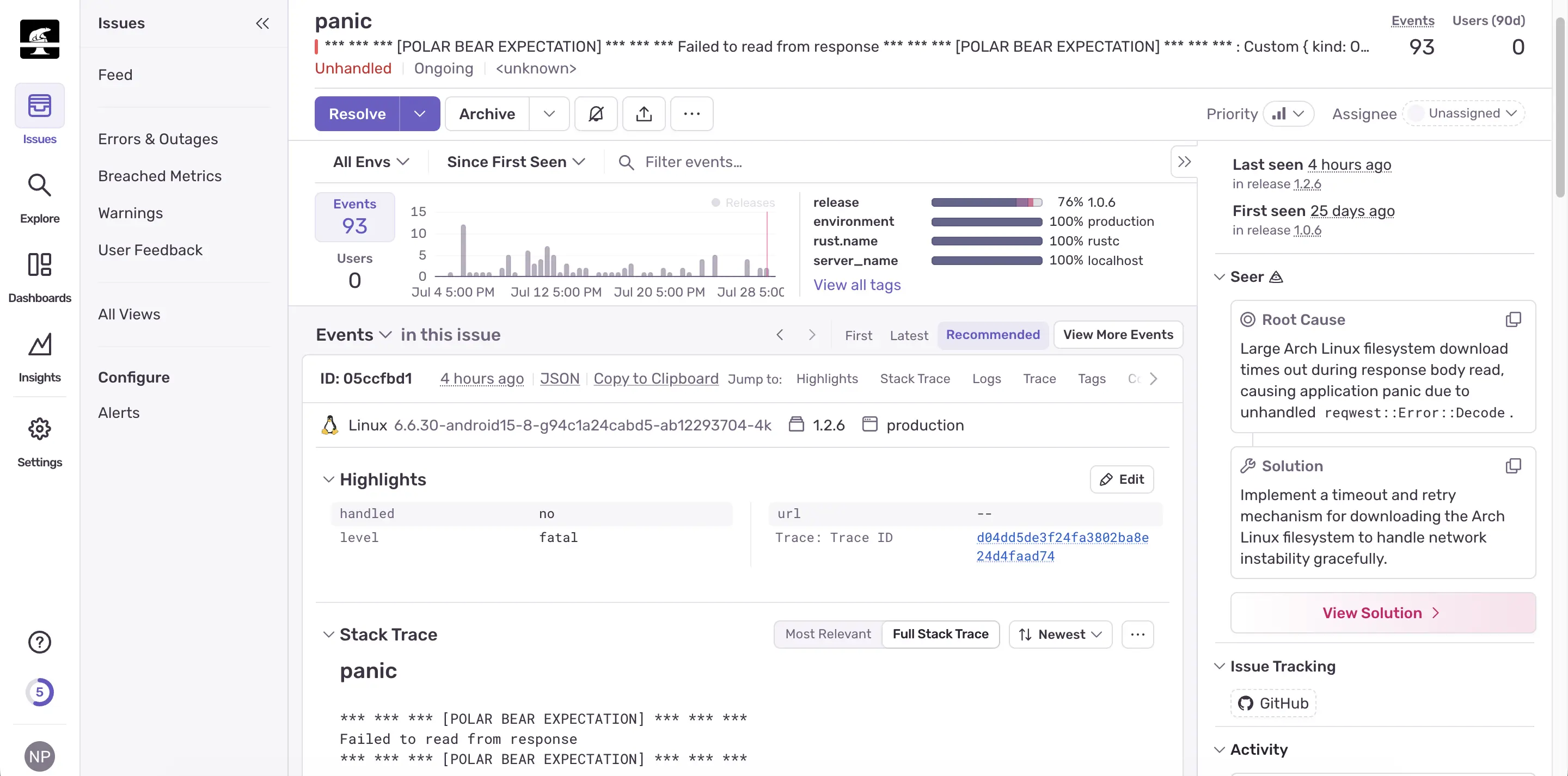1568x776 pixels.
Task: Click the share issue icon button
Action: [644, 114]
